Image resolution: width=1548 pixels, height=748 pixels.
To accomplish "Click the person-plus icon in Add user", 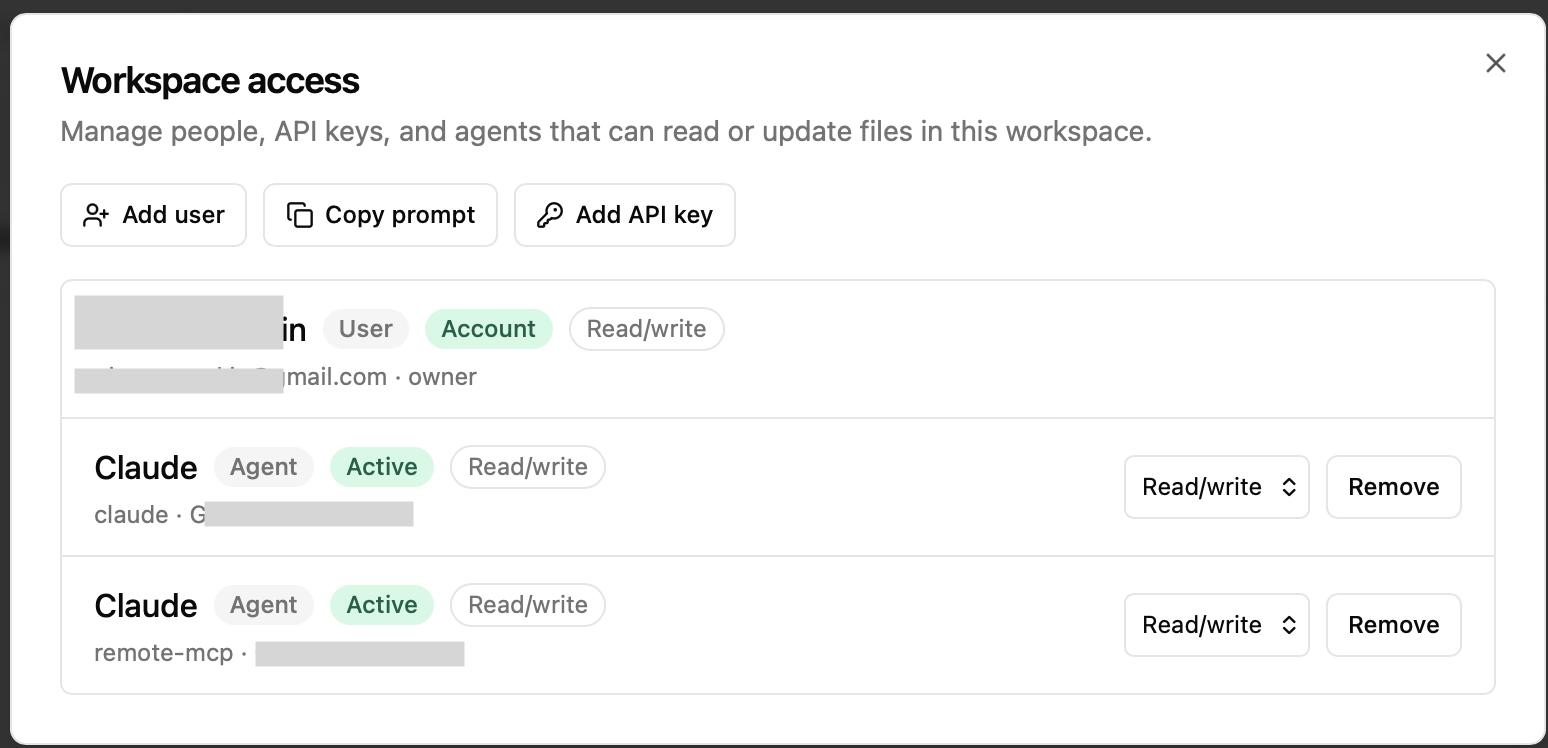I will click(x=96, y=215).
